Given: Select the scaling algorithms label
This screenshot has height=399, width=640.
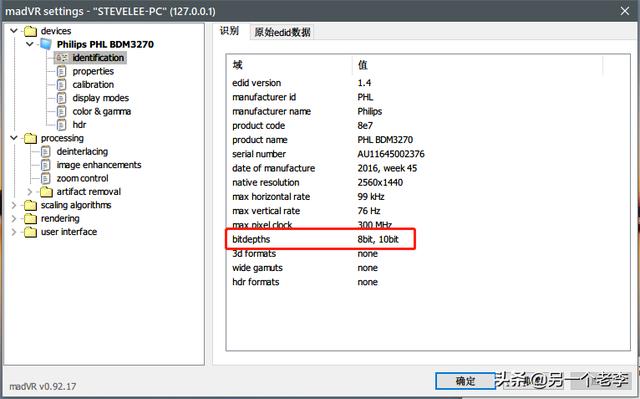Looking at the screenshot, I should pyautogui.click(x=76, y=205).
